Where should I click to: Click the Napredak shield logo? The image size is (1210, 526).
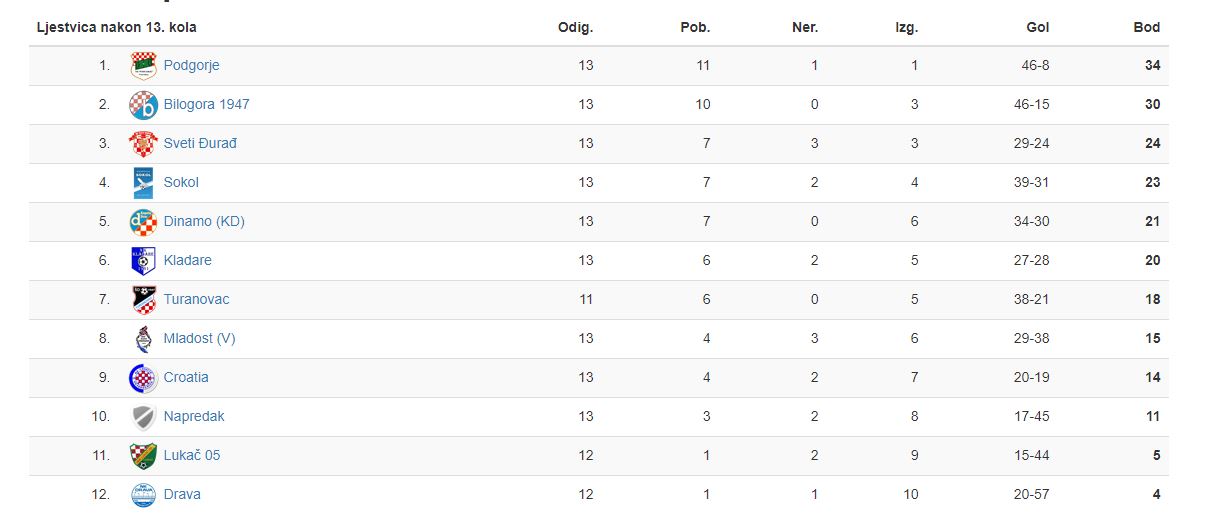pos(144,417)
